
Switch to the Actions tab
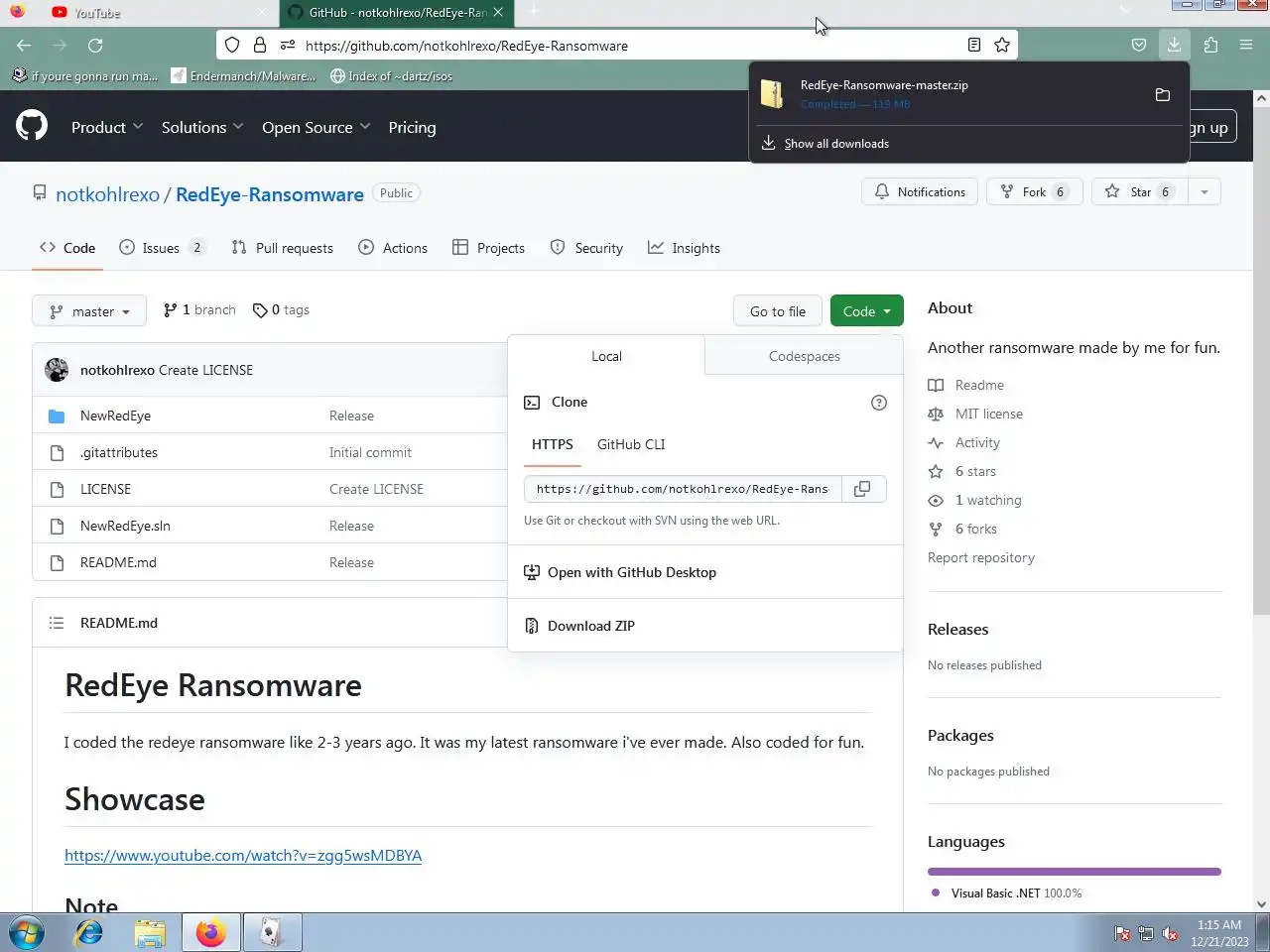[393, 248]
